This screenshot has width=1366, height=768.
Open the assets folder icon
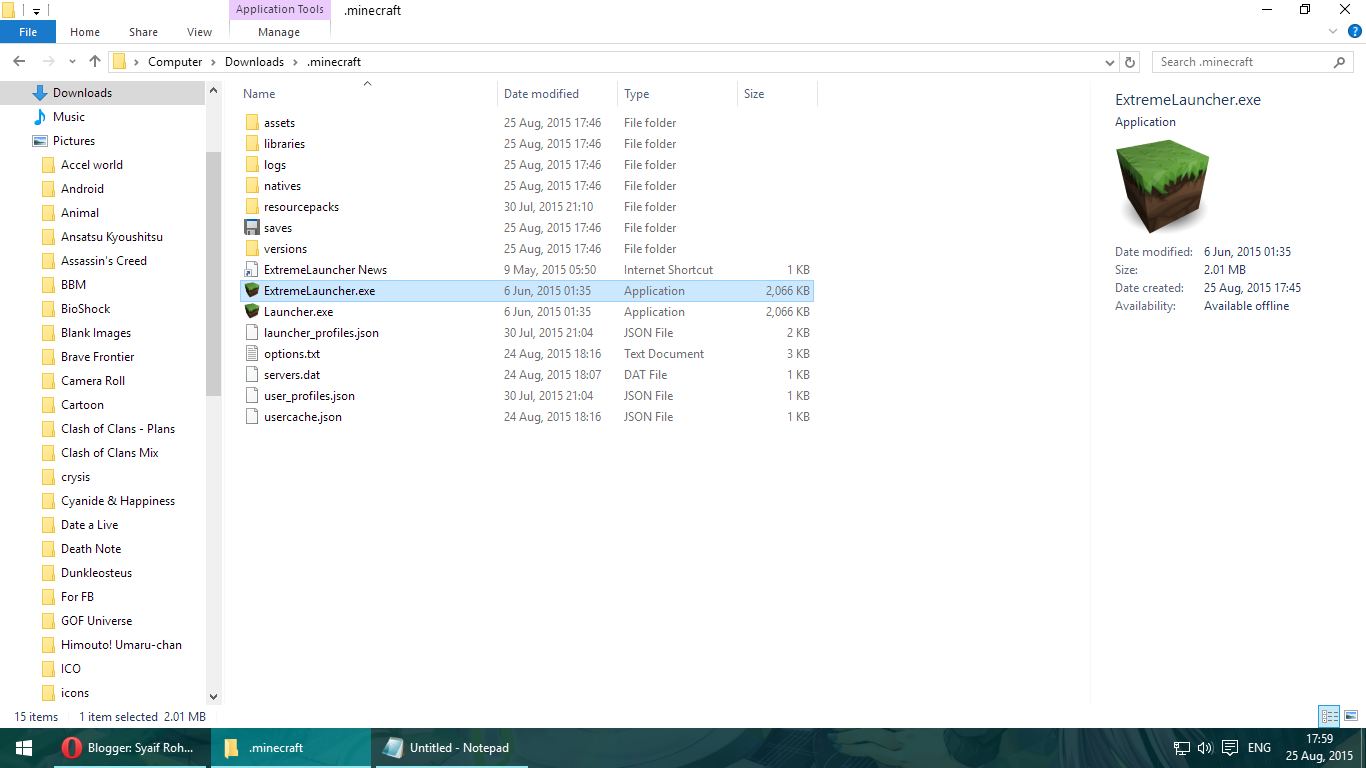pyautogui.click(x=252, y=123)
